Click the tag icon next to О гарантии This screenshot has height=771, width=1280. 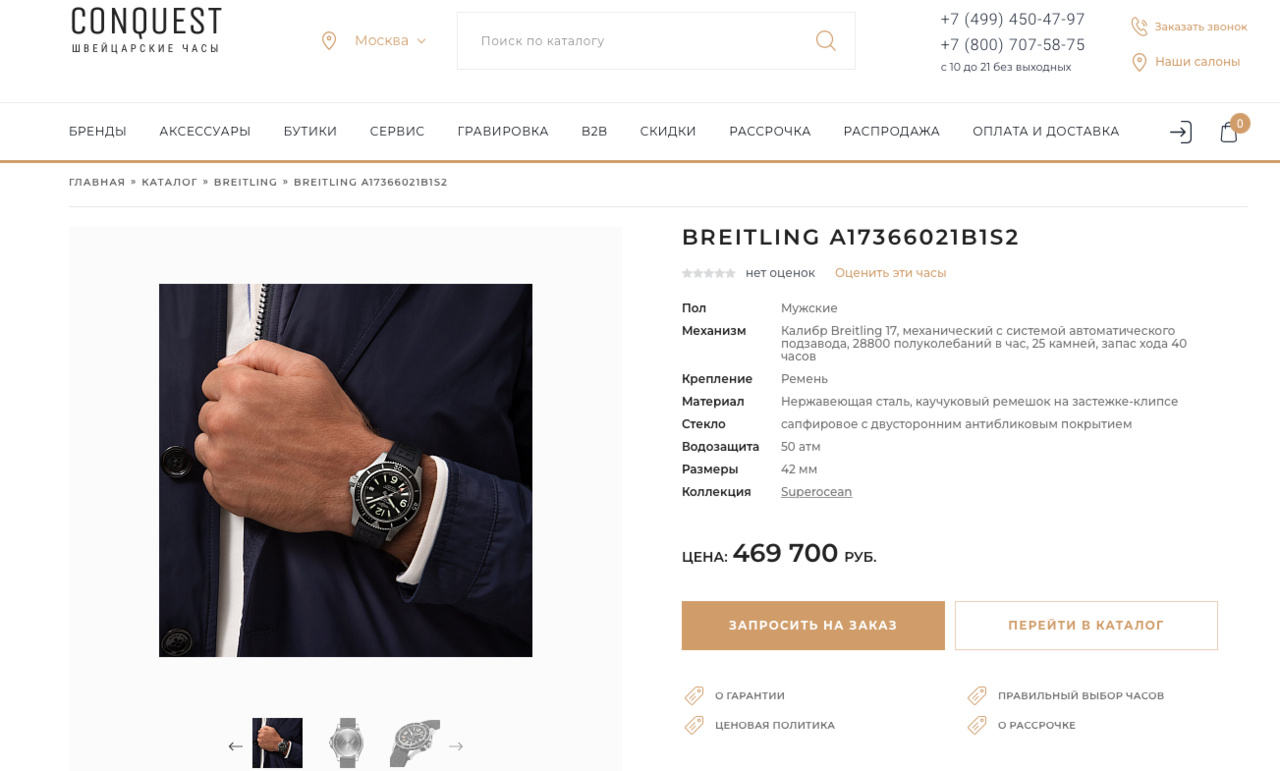tap(694, 696)
